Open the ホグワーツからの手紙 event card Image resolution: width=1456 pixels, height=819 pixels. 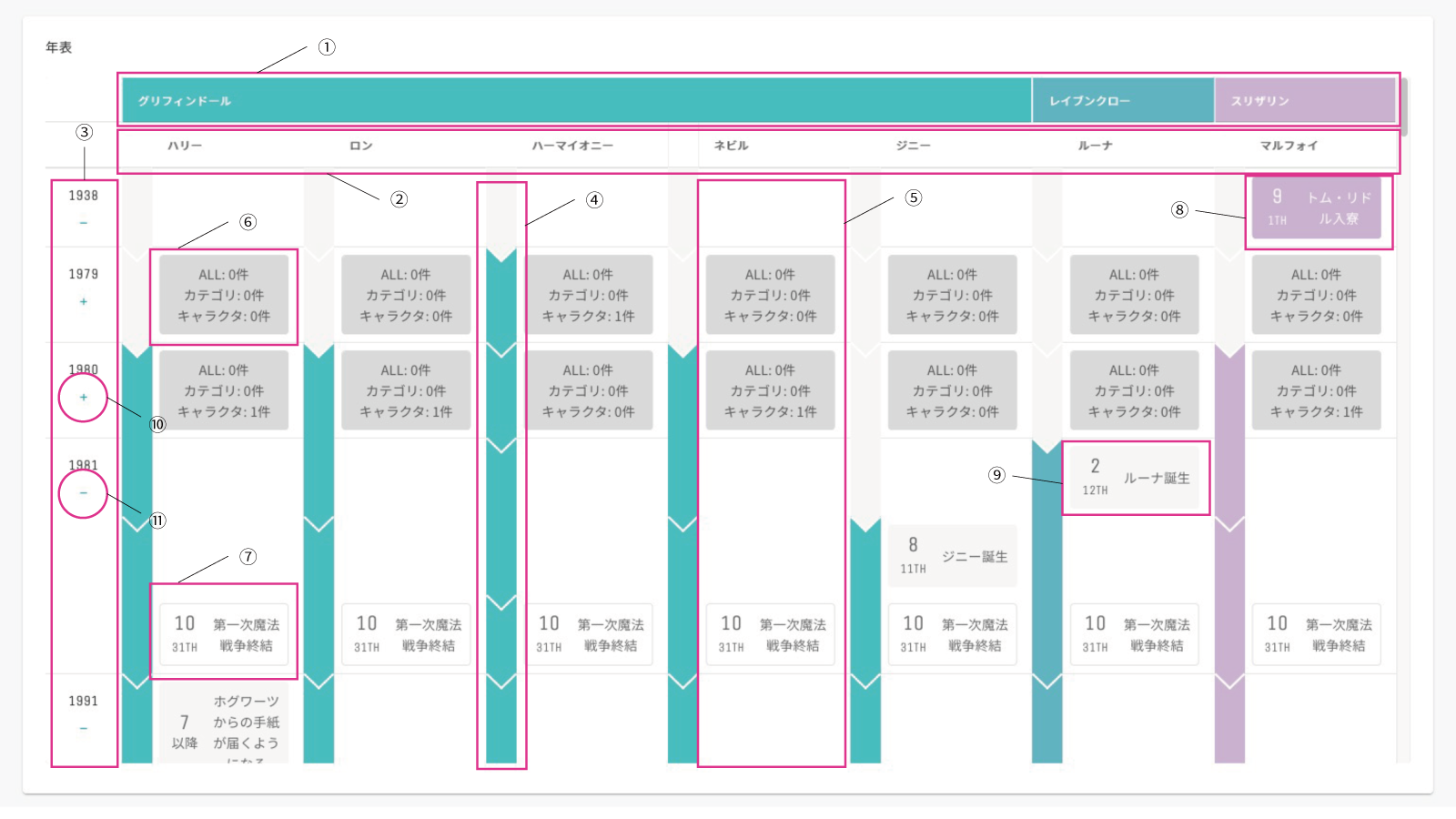224,723
